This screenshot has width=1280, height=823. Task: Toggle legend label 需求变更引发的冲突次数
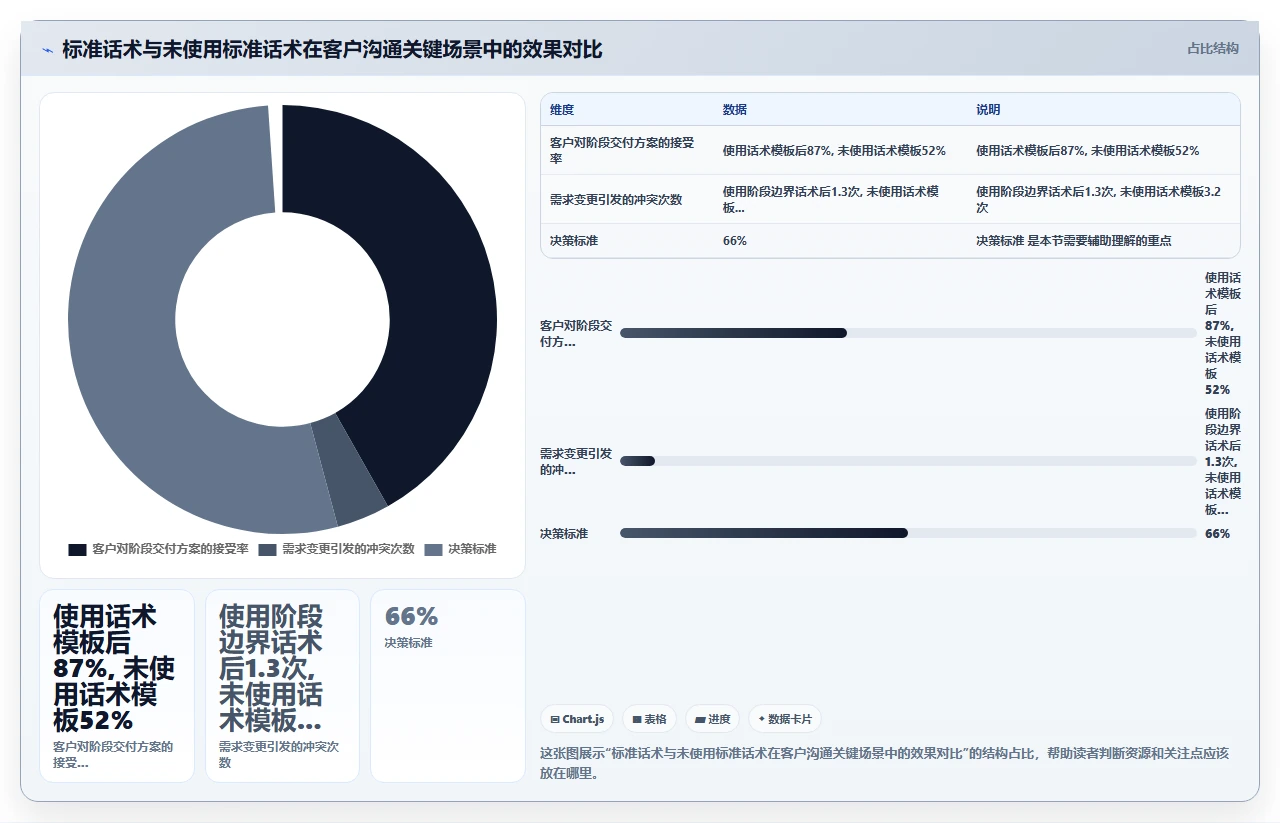pos(348,549)
